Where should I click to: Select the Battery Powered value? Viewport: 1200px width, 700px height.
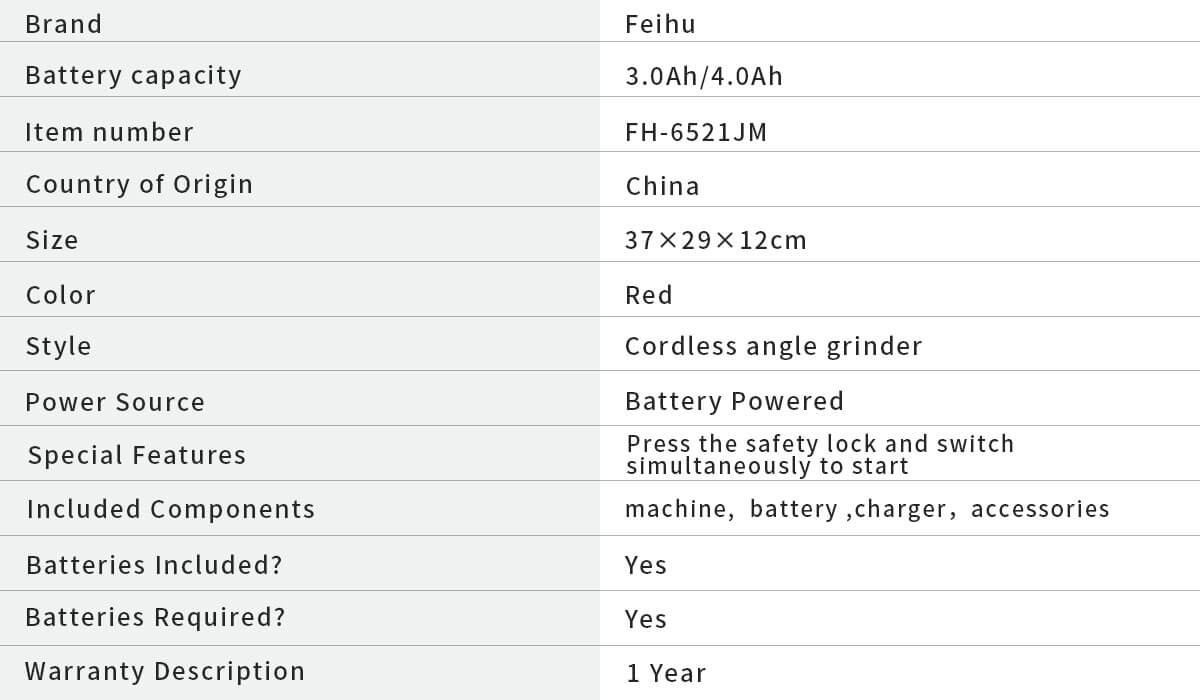tap(734, 402)
